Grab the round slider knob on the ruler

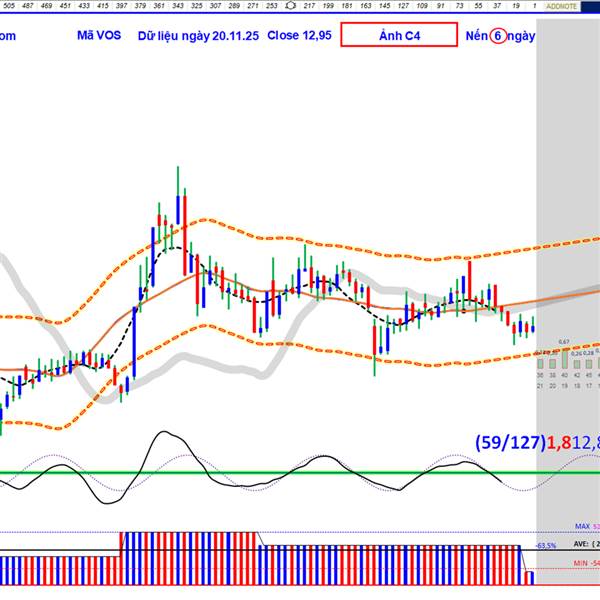pos(291,5)
